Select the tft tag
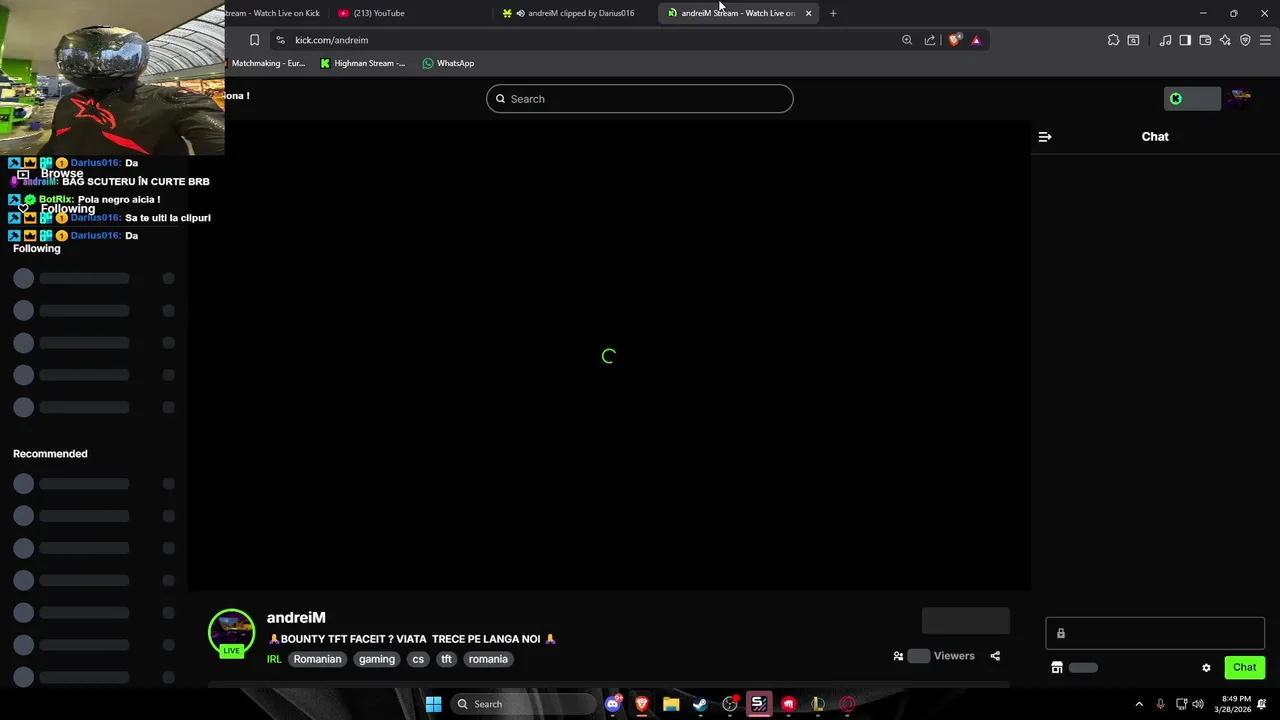 tap(447, 659)
